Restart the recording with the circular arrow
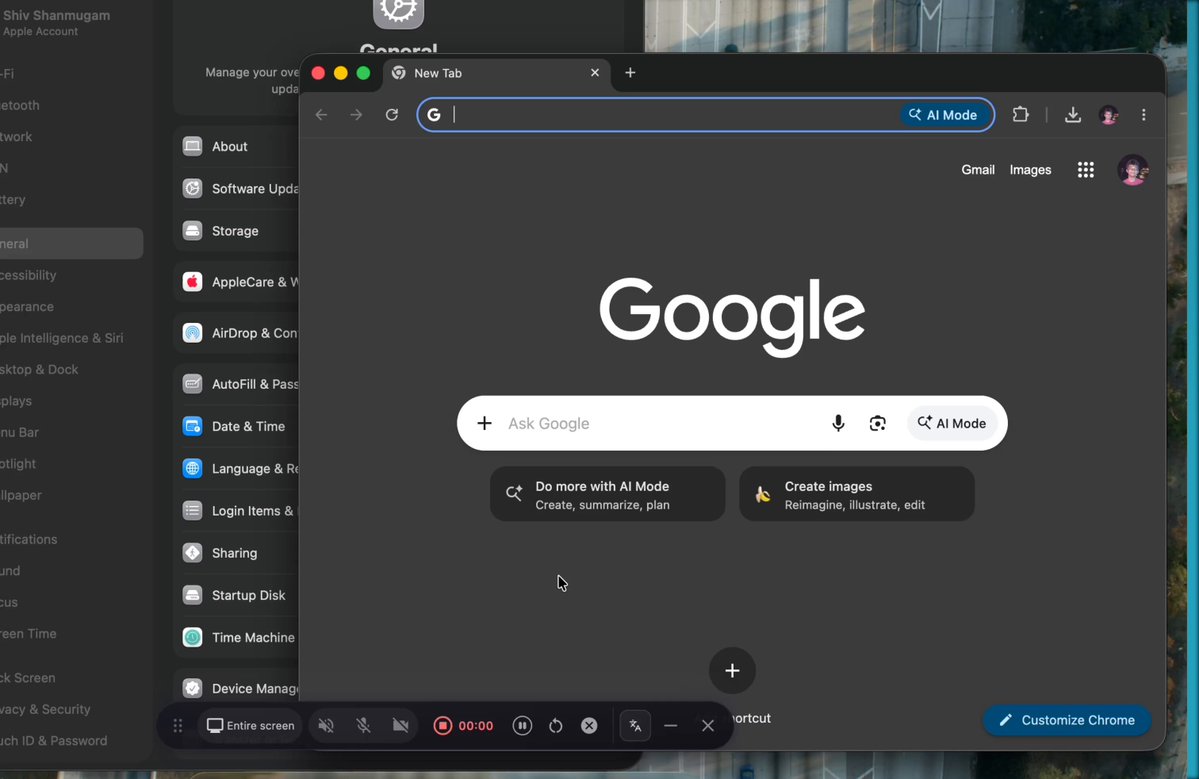 [556, 725]
